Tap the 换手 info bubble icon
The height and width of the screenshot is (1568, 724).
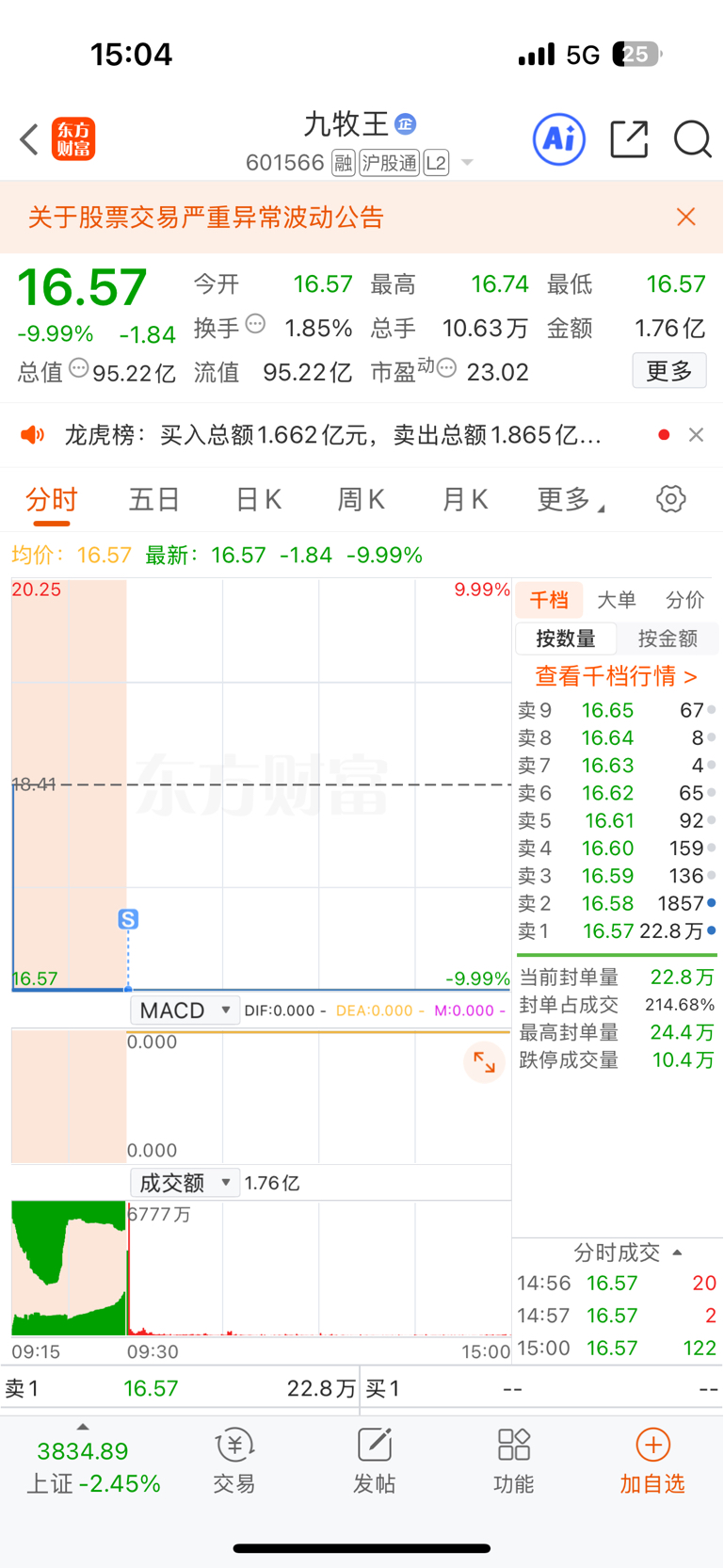click(255, 325)
